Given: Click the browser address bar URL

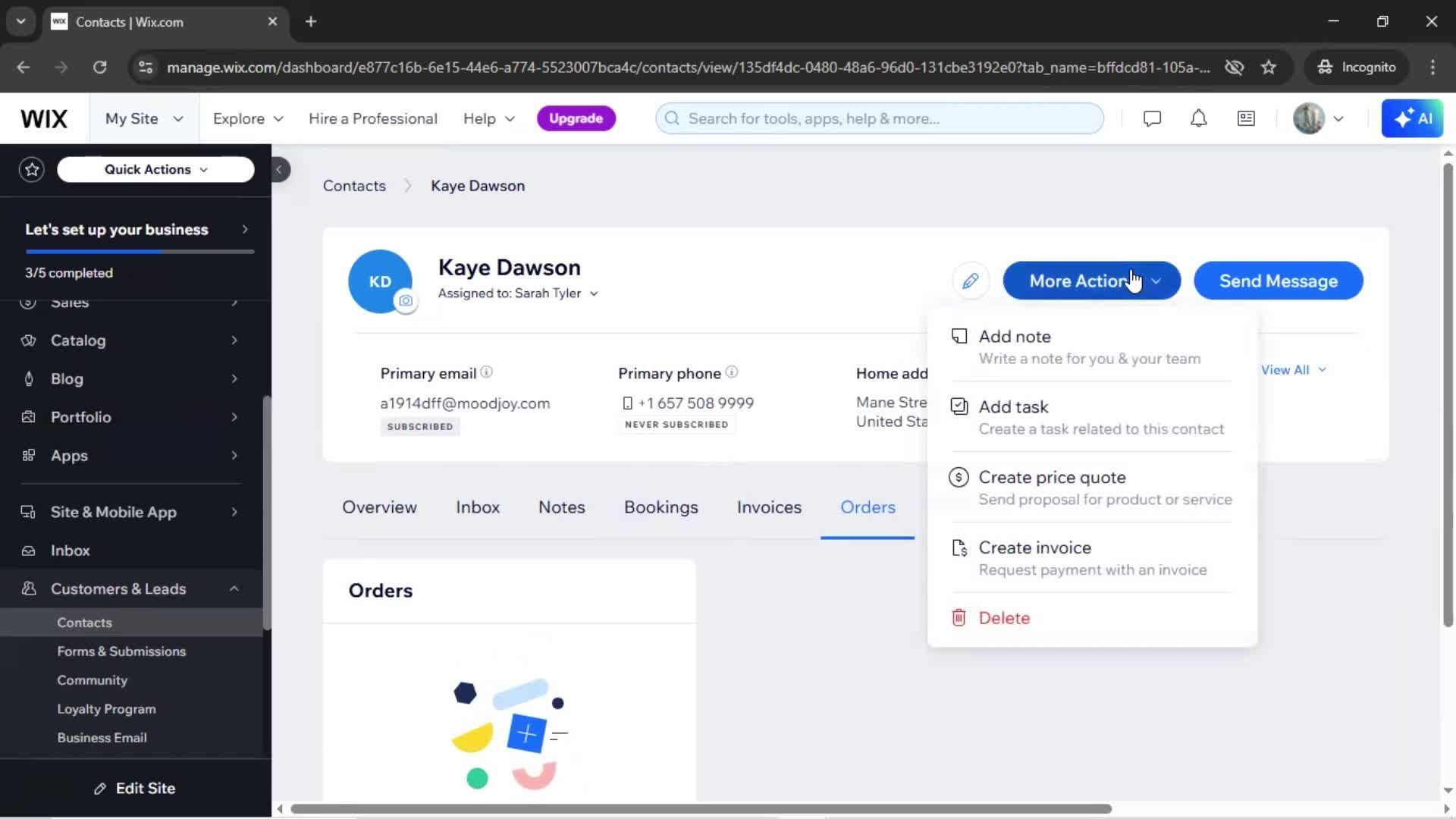Looking at the screenshot, I should [x=688, y=67].
